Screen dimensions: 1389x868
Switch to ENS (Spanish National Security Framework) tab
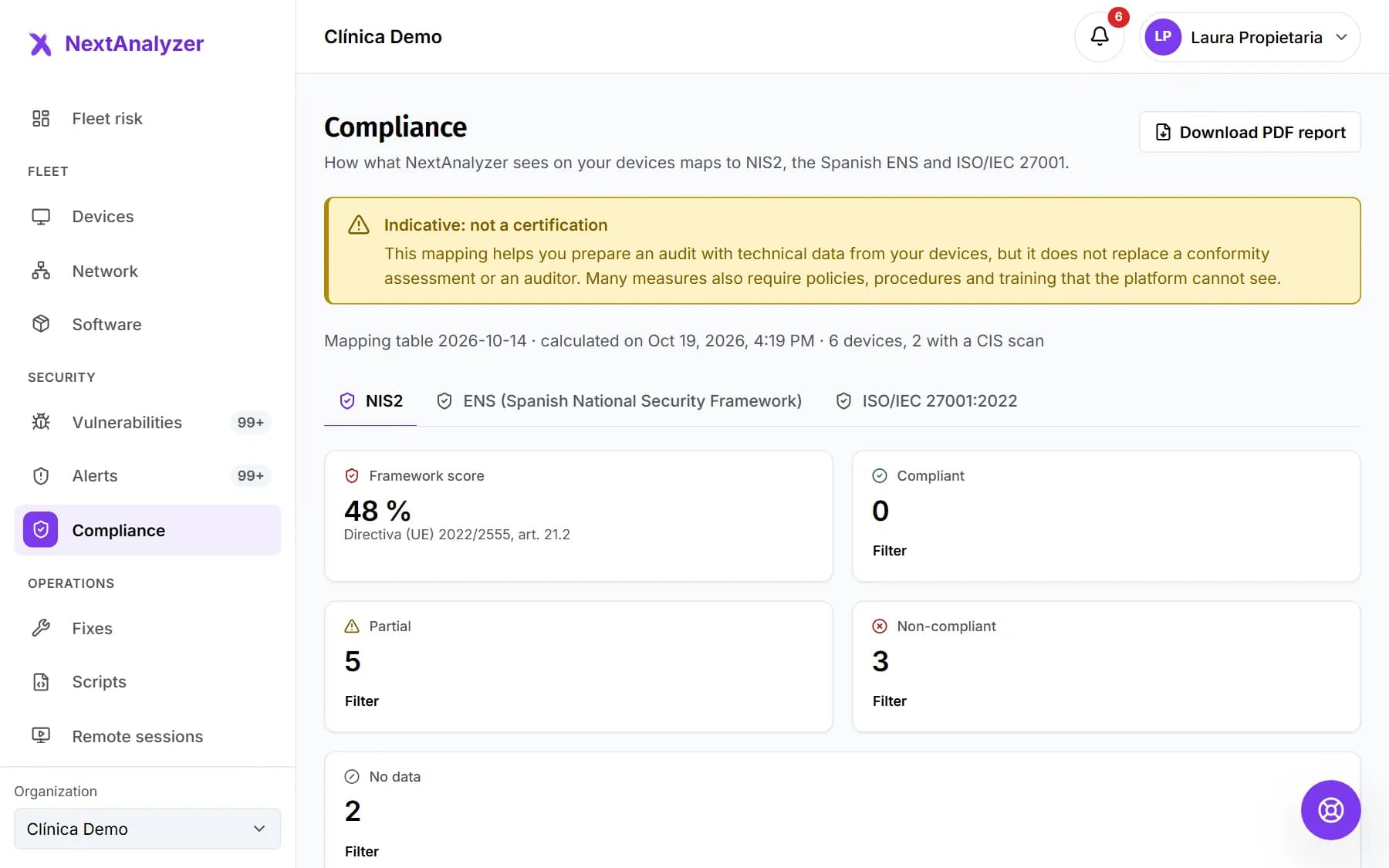click(619, 401)
